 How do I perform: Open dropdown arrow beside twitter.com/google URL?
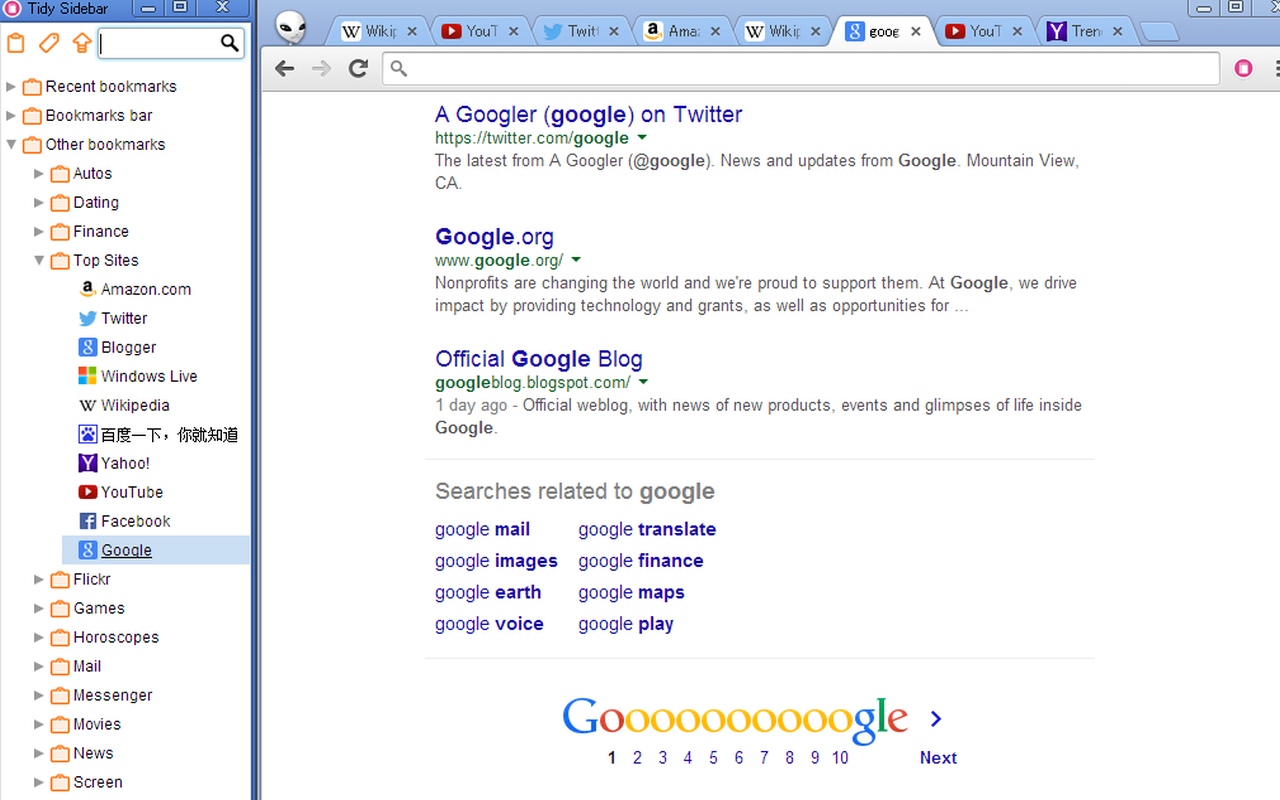click(x=642, y=138)
